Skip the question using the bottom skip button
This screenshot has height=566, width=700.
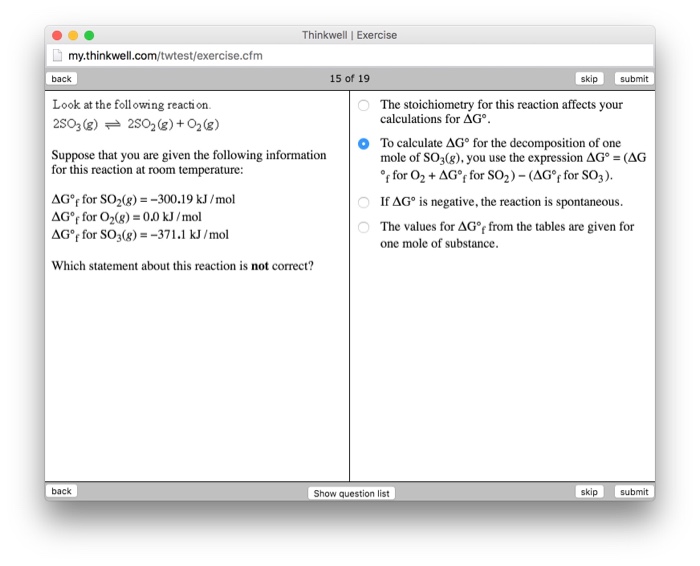[x=589, y=492]
